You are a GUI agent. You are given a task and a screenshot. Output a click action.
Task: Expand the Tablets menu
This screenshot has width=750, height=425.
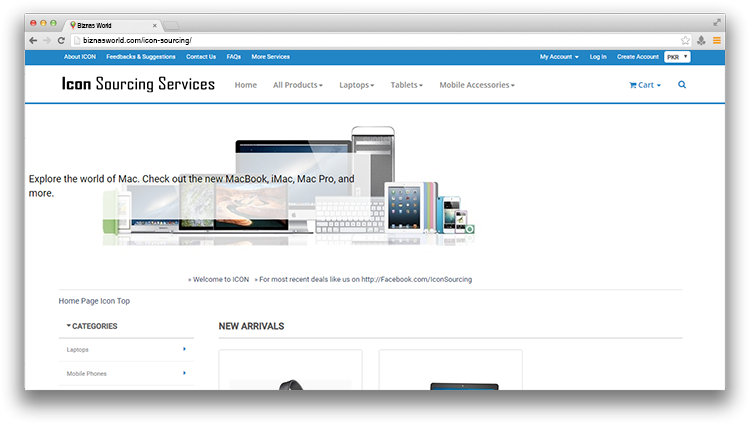click(407, 85)
